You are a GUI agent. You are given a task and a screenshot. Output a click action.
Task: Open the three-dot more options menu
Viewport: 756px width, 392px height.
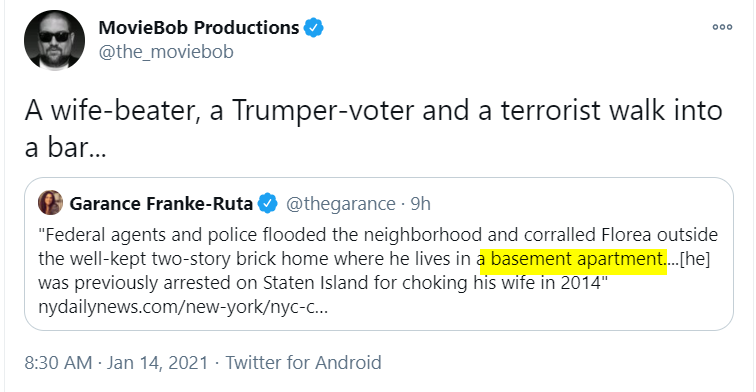tap(722, 27)
